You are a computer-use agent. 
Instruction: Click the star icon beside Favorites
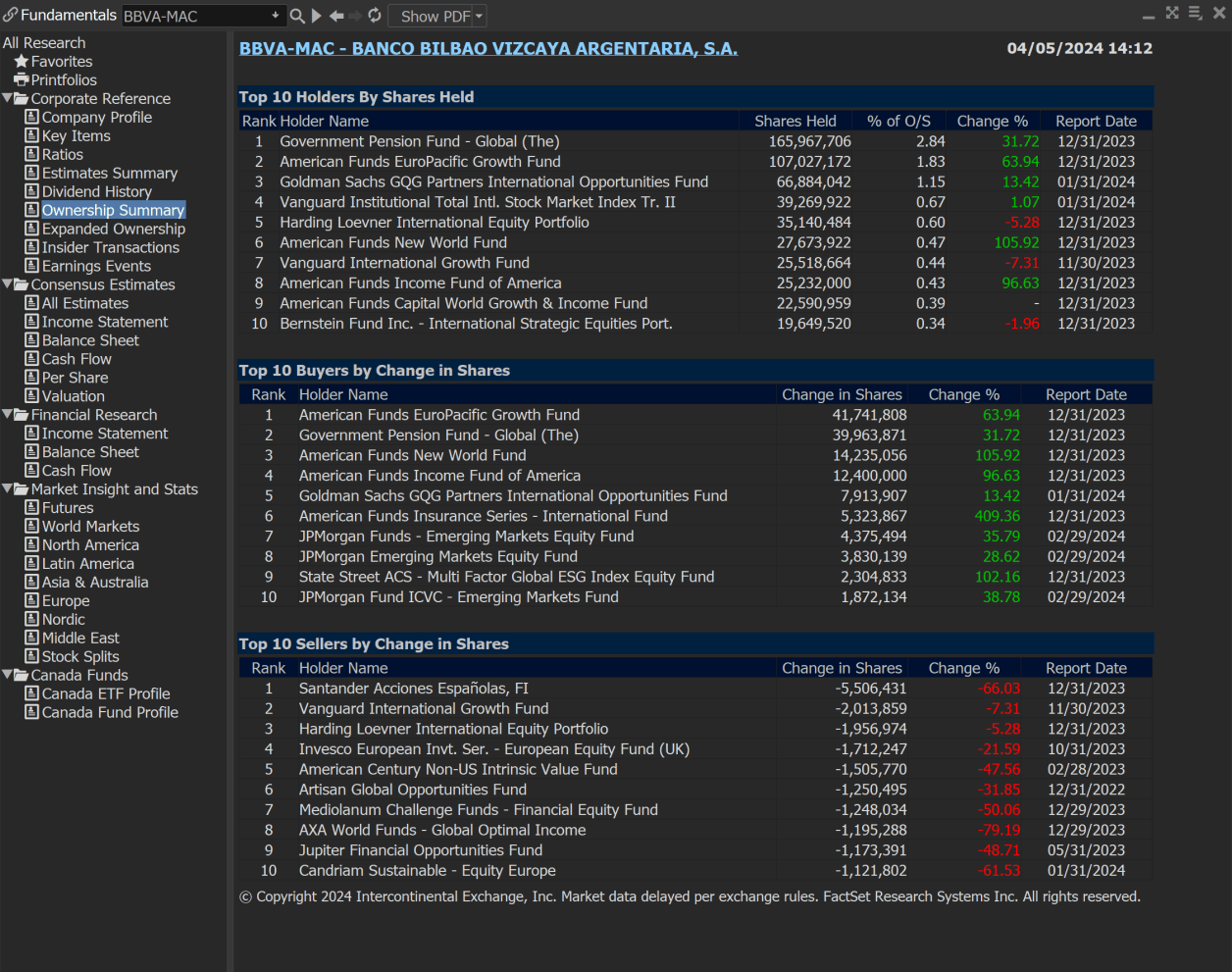22,62
